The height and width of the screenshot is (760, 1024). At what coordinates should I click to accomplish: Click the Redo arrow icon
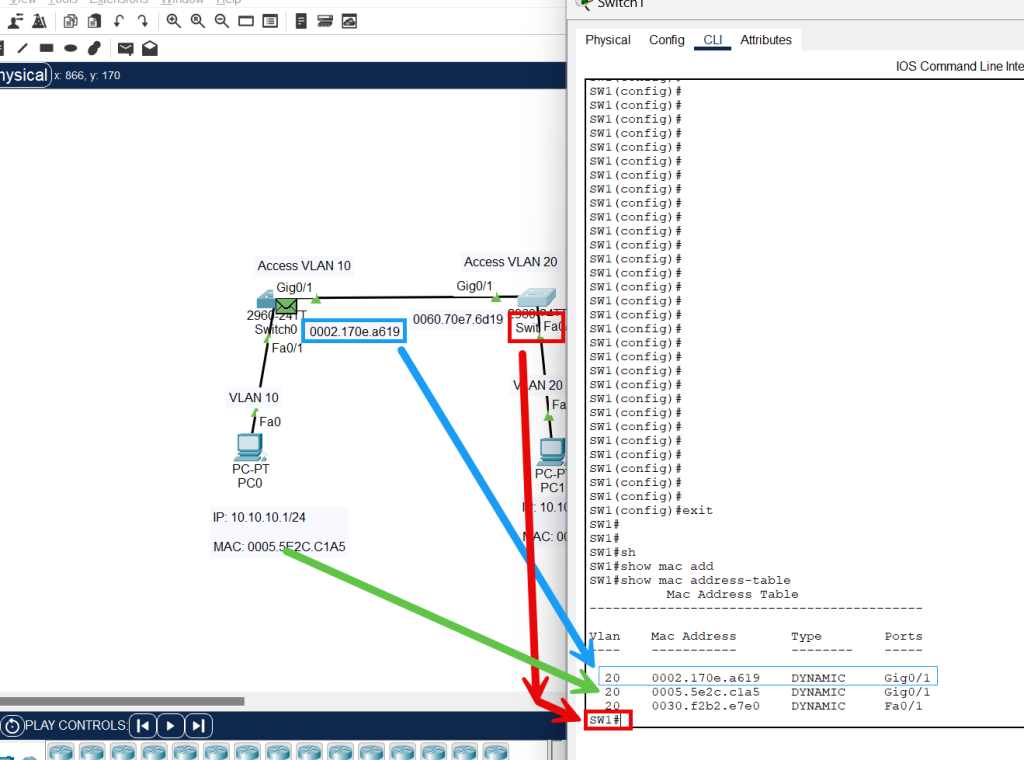(144, 20)
